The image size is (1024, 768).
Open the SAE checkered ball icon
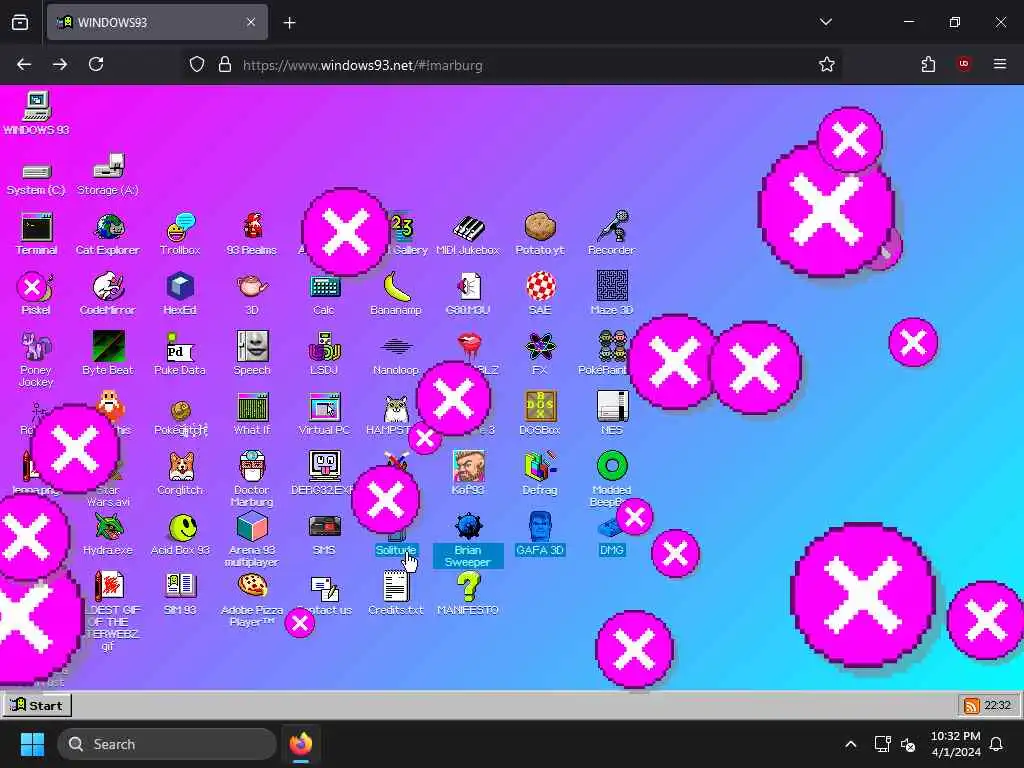coord(540,287)
